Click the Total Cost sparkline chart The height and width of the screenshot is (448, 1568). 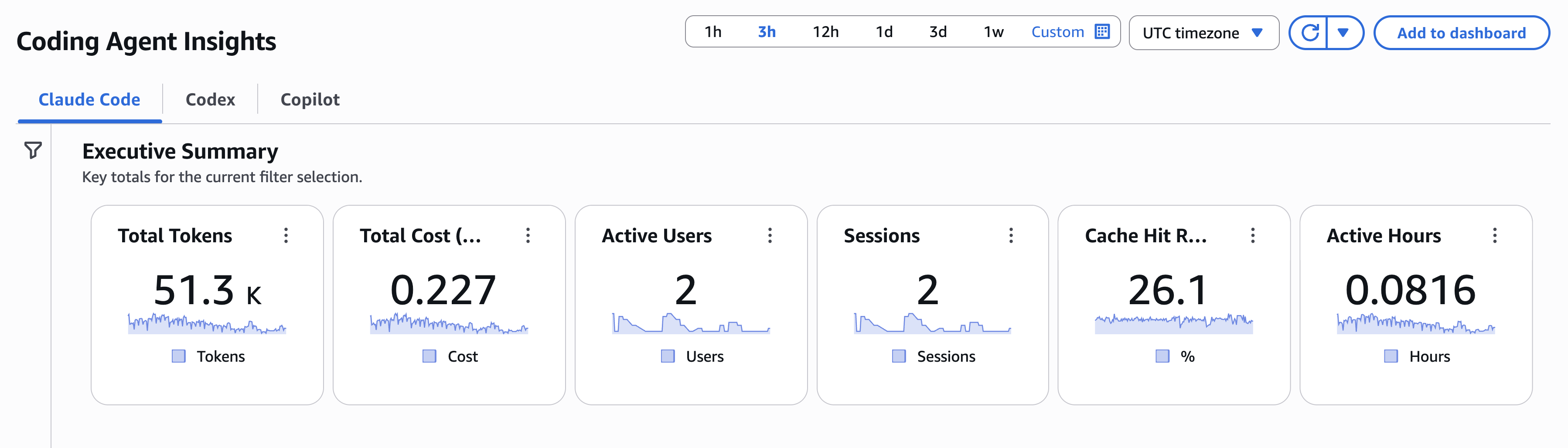click(x=449, y=323)
